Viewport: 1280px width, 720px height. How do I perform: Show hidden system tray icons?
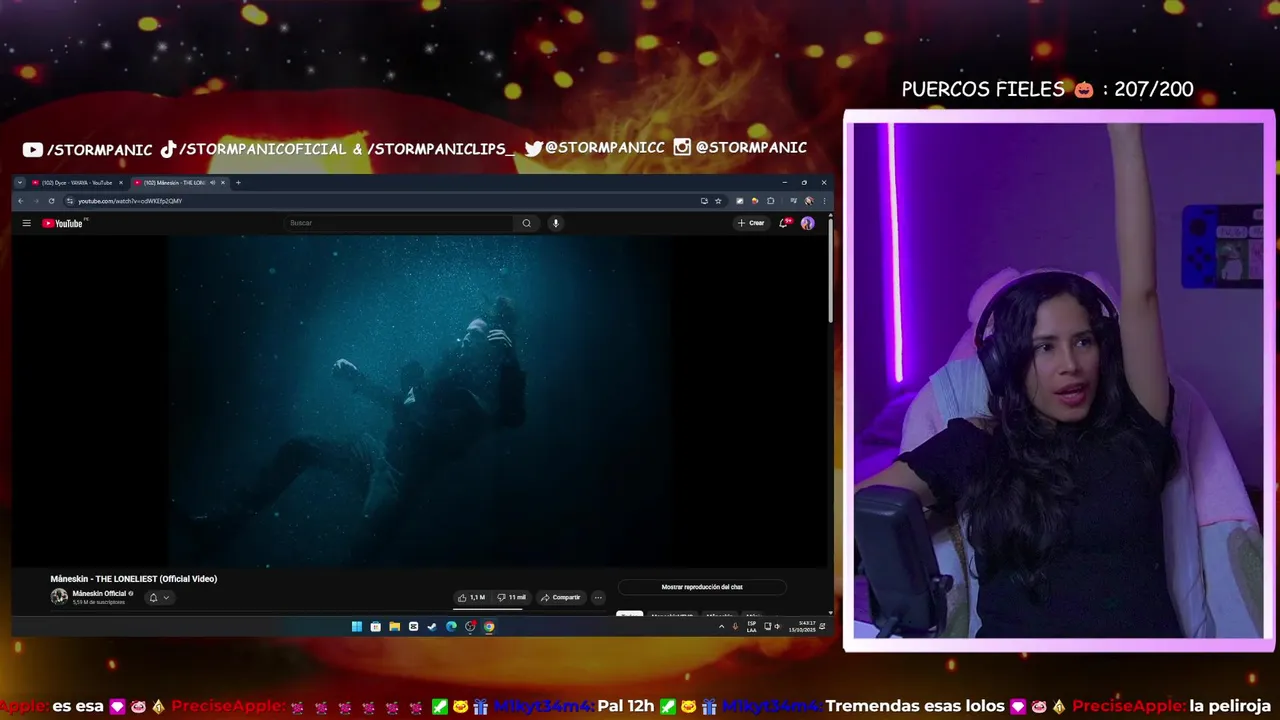(x=721, y=627)
